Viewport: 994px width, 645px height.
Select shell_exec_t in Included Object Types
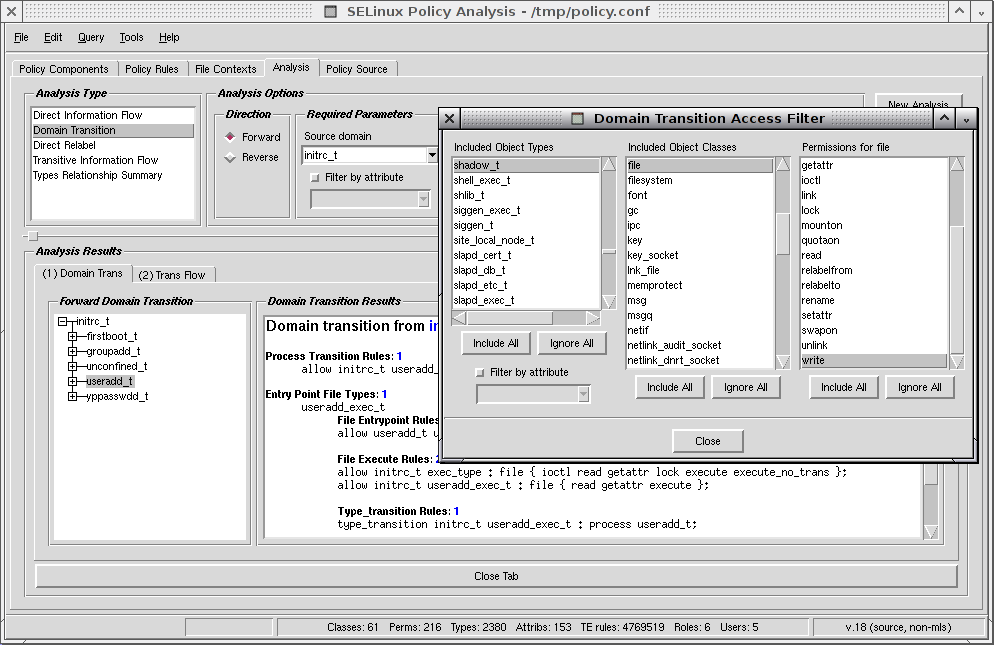point(526,181)
